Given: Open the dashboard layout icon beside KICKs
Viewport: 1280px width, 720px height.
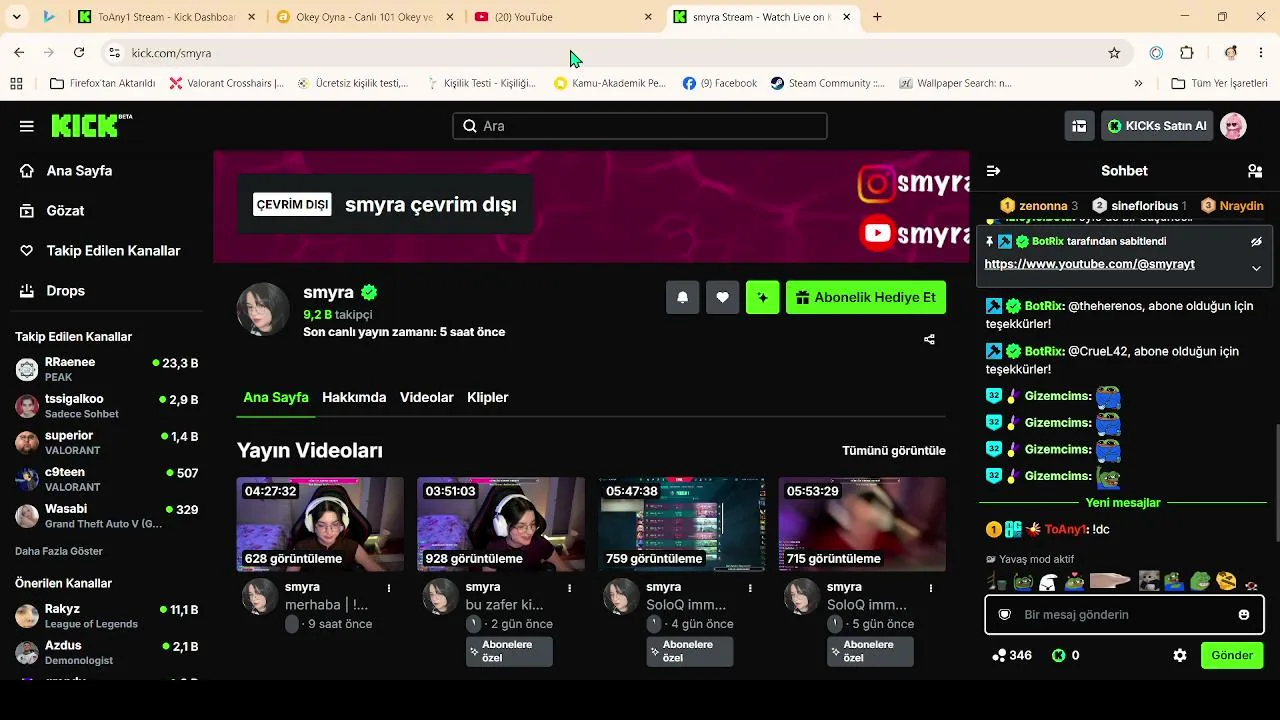Looking at the screenshot, I should 1079,126.
